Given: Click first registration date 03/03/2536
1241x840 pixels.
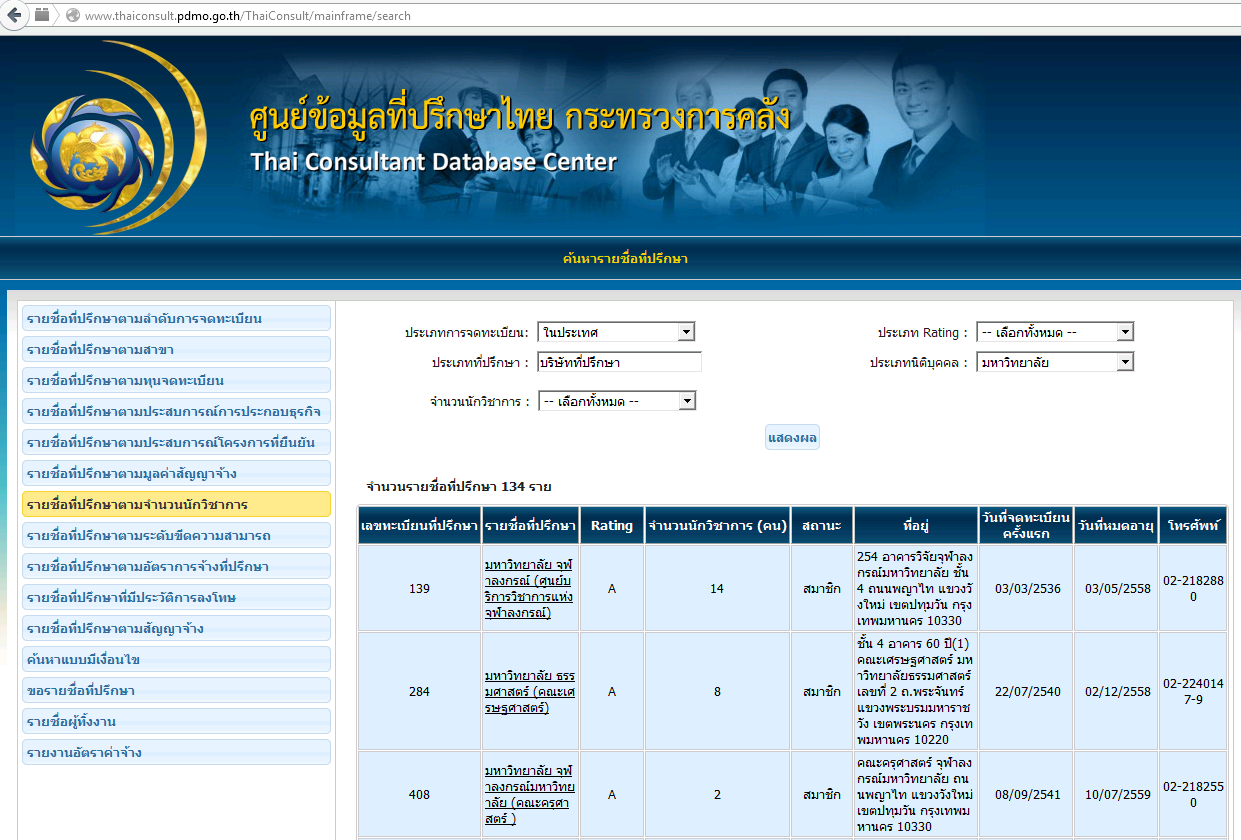Looking at the screenshot, I should pyautogui.click(x=1026, y=589).
